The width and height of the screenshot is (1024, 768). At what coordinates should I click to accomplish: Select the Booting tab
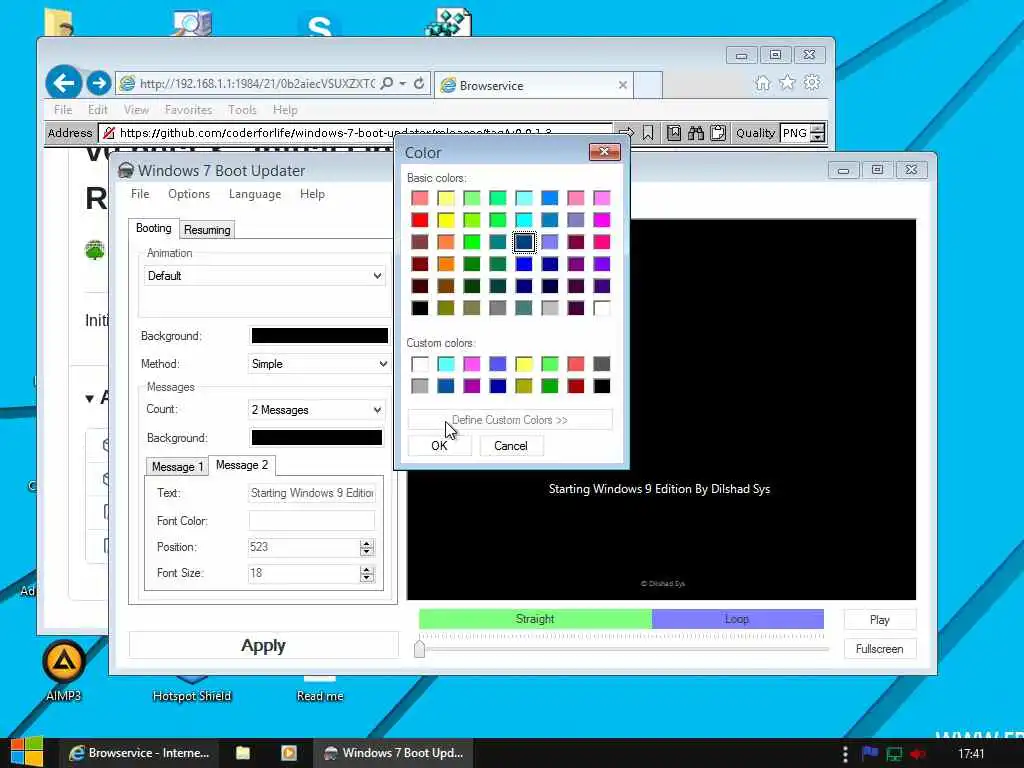point(153,228)
